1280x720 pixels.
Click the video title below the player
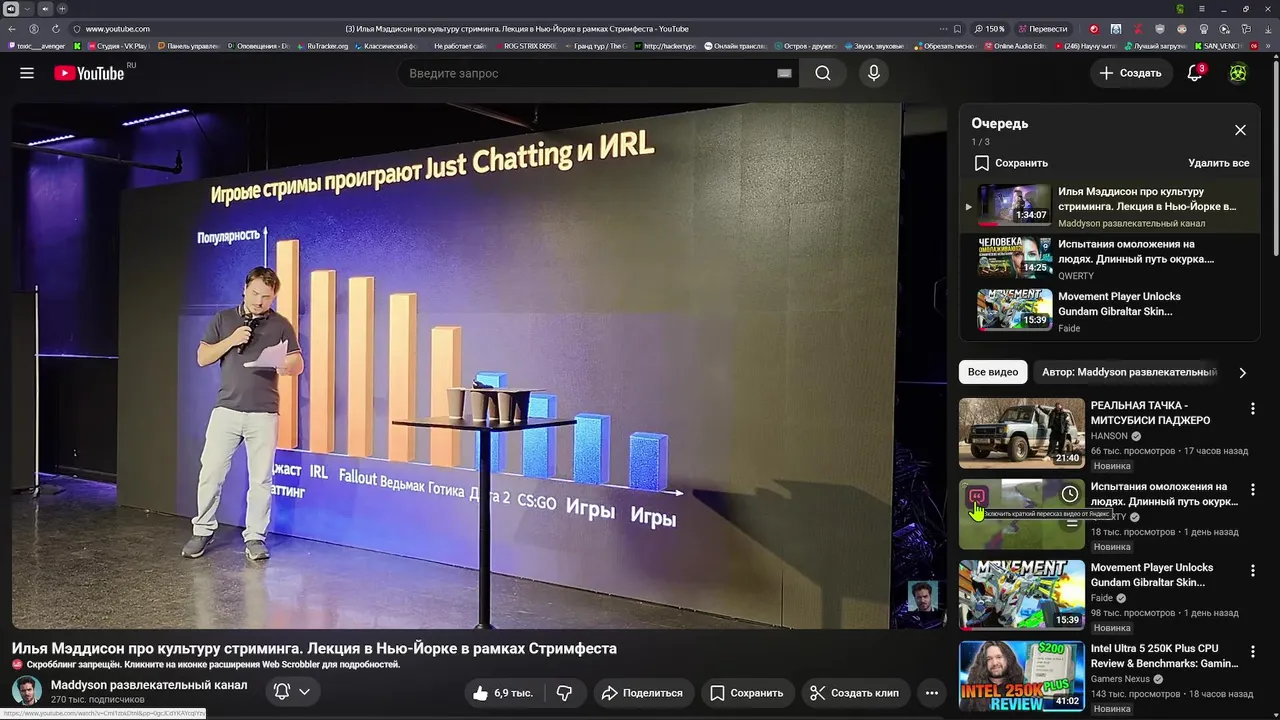point(314,648)
